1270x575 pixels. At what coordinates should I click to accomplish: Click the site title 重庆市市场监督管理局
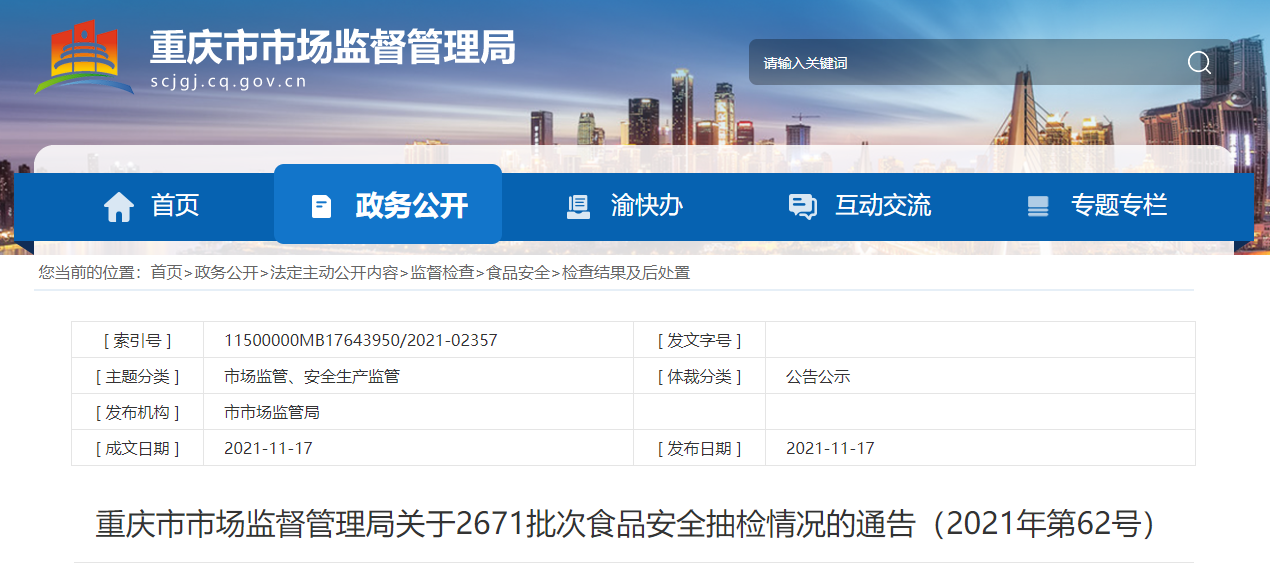pos(333,46)
